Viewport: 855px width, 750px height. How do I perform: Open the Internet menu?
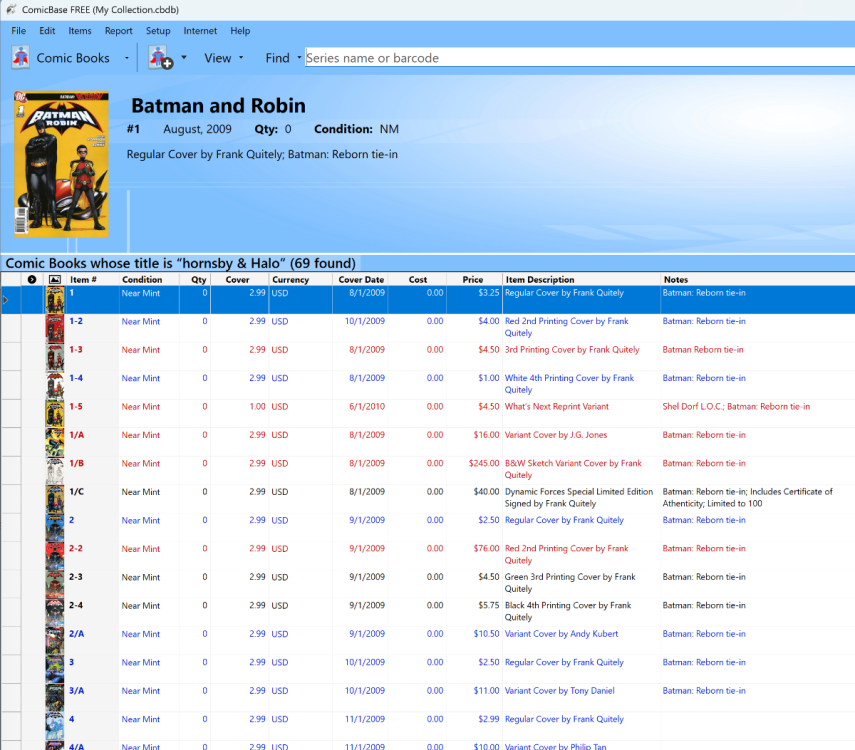200,31
